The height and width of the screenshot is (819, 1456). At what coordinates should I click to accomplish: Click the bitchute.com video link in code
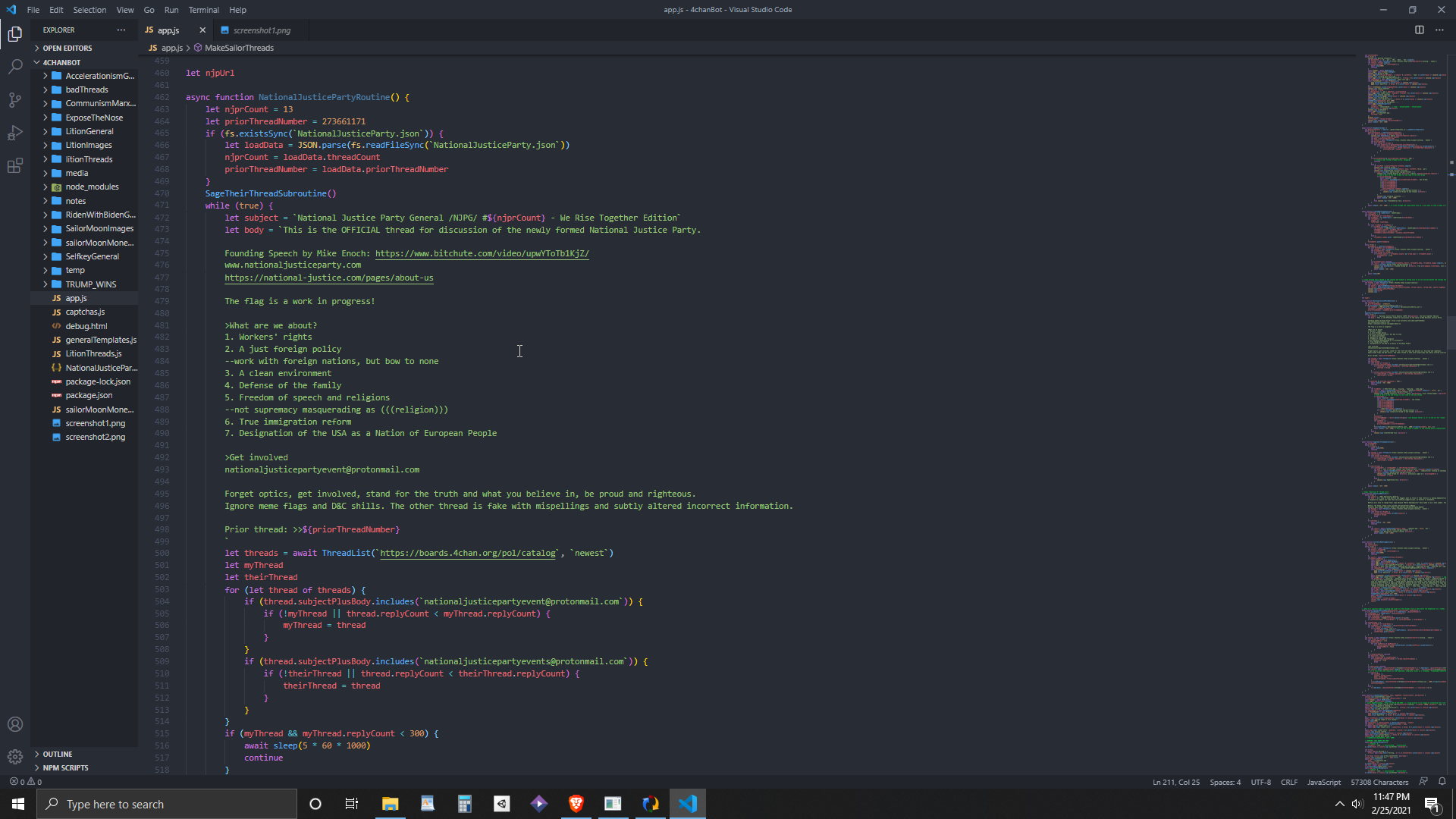(482, 253)
